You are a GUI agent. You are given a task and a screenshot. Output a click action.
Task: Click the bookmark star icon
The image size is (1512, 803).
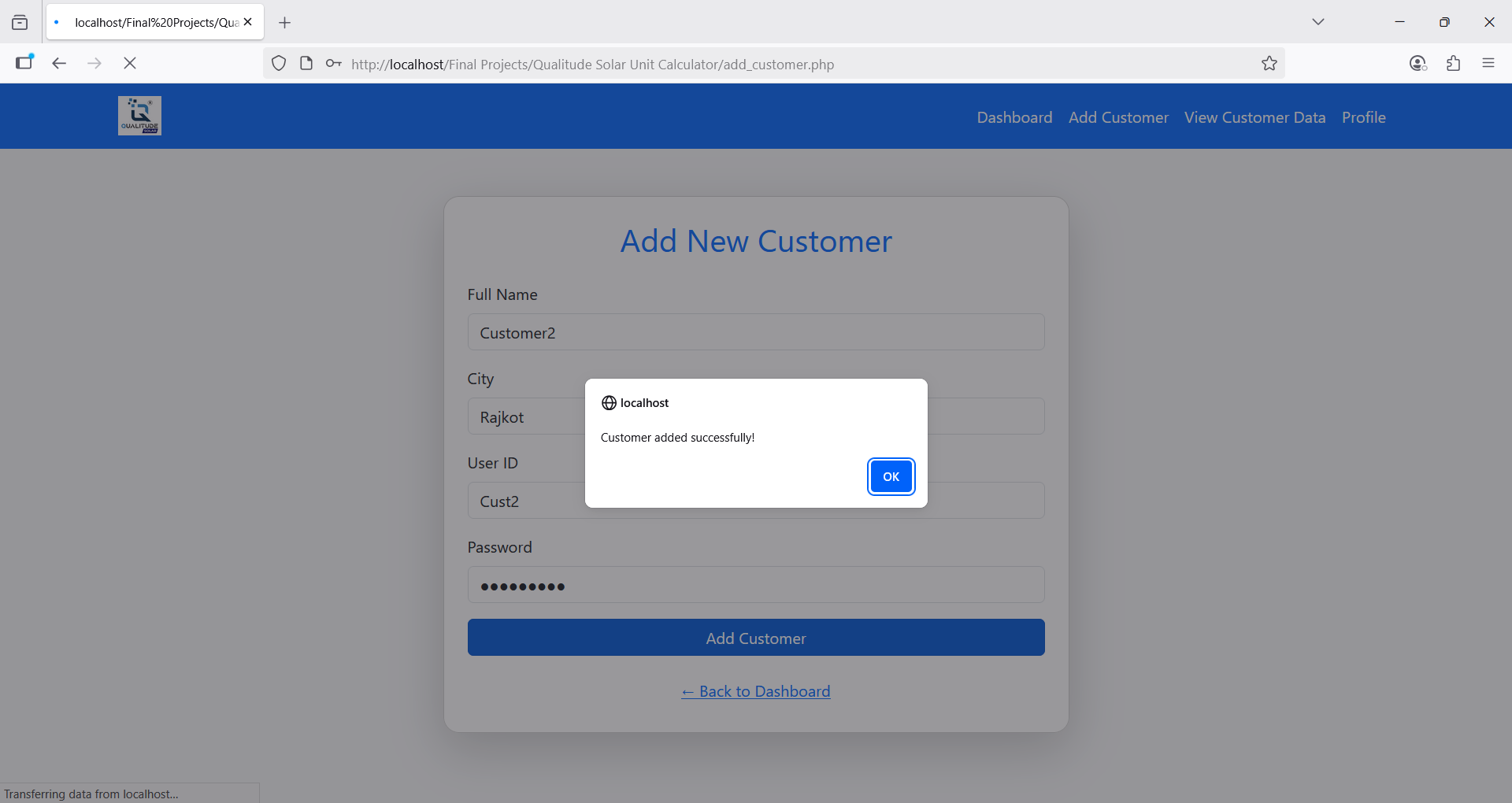tap(1269, 64)
